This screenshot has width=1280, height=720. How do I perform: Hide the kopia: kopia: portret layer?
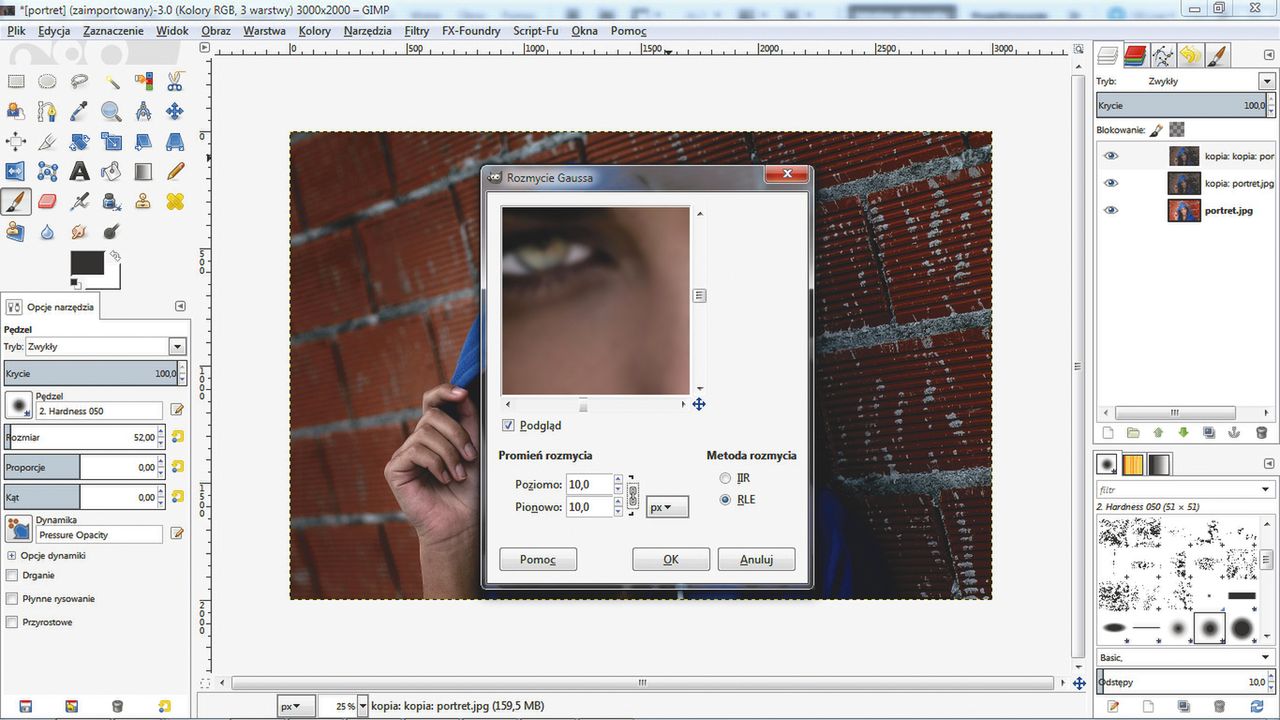pos(1110,156)
